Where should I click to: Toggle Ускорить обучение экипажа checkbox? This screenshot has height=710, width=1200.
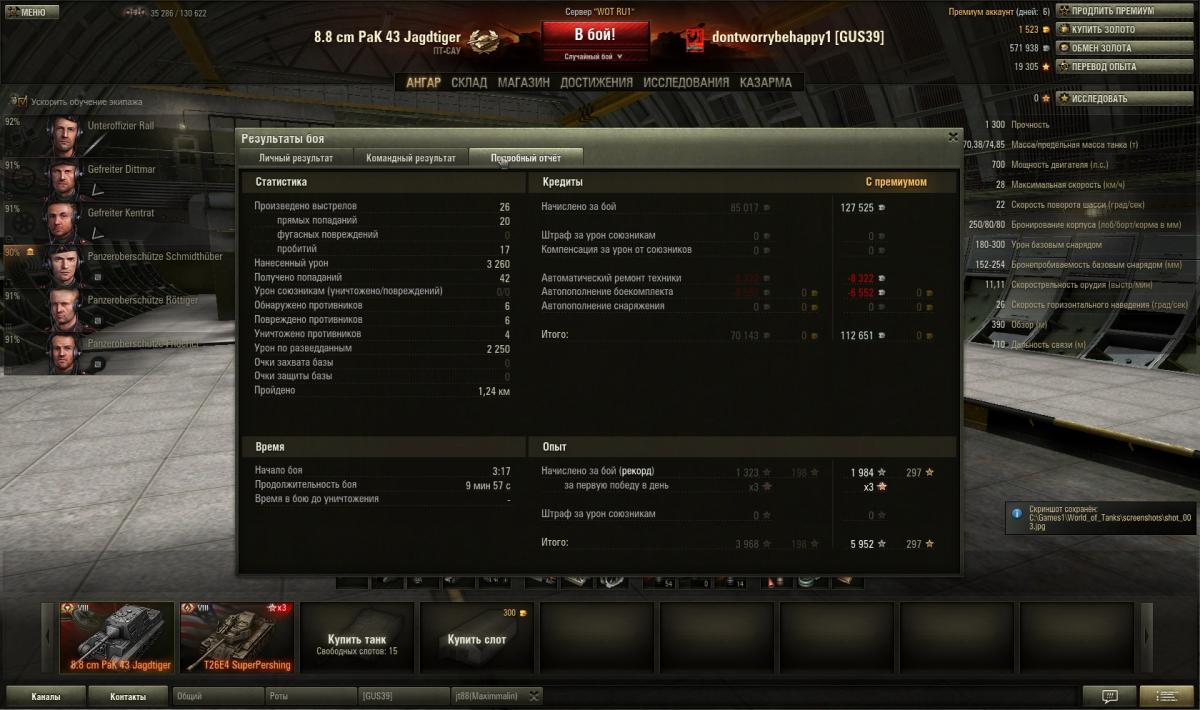click(19, 101)
